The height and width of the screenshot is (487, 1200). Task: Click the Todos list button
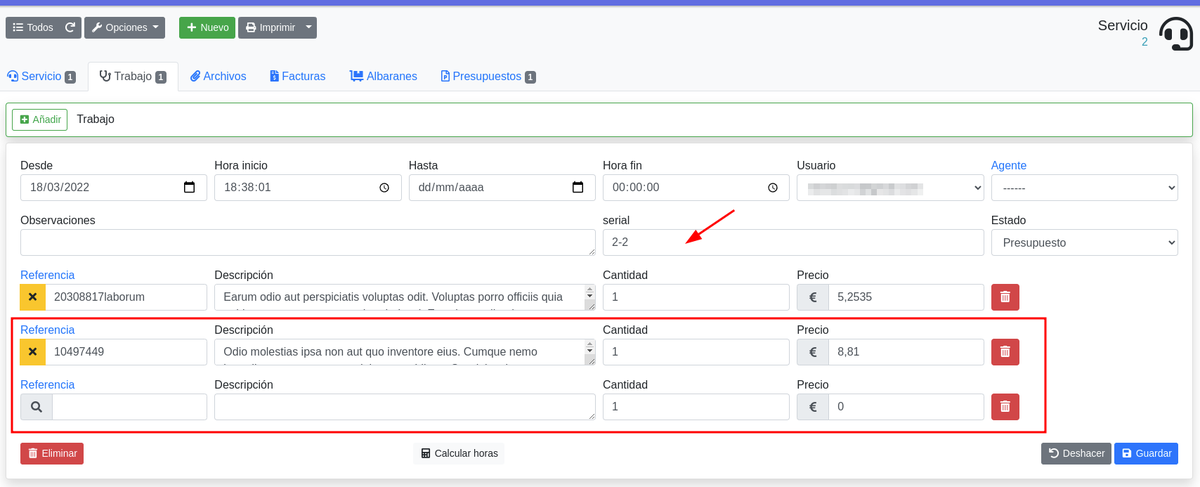coord(33,27)
